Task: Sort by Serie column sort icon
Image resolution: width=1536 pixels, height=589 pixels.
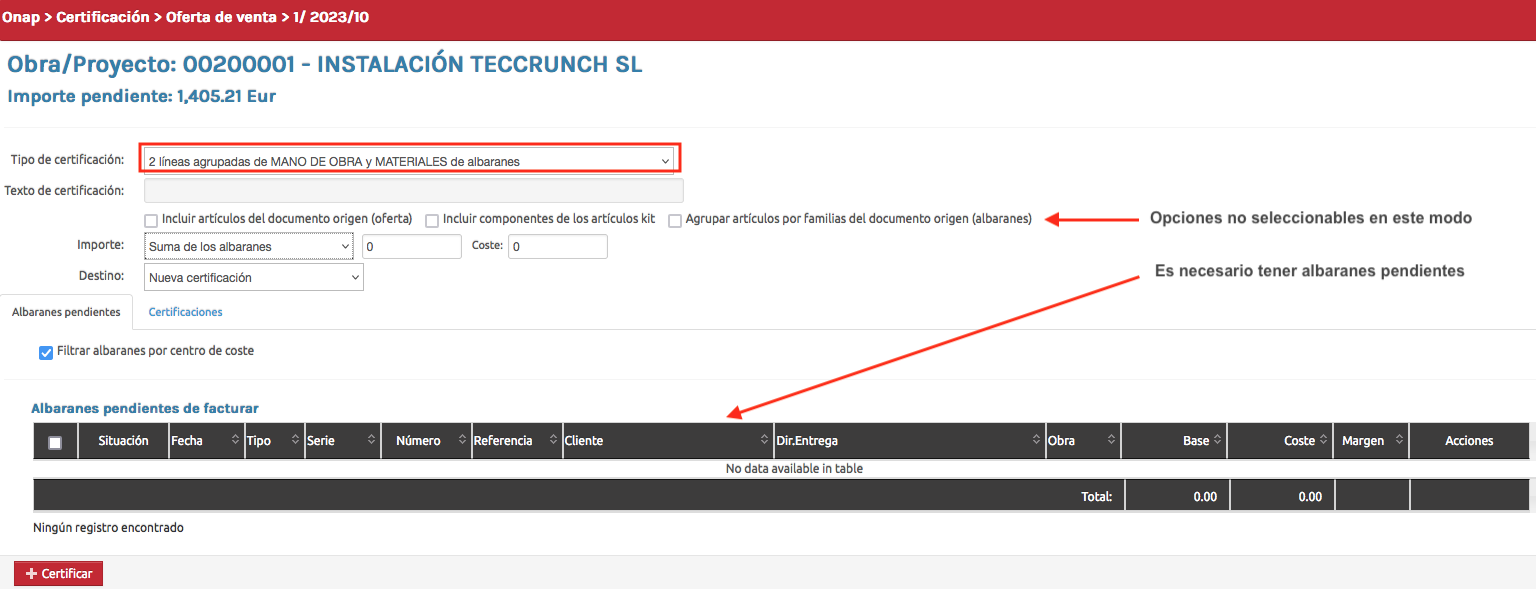Action: tap(372, 441)
